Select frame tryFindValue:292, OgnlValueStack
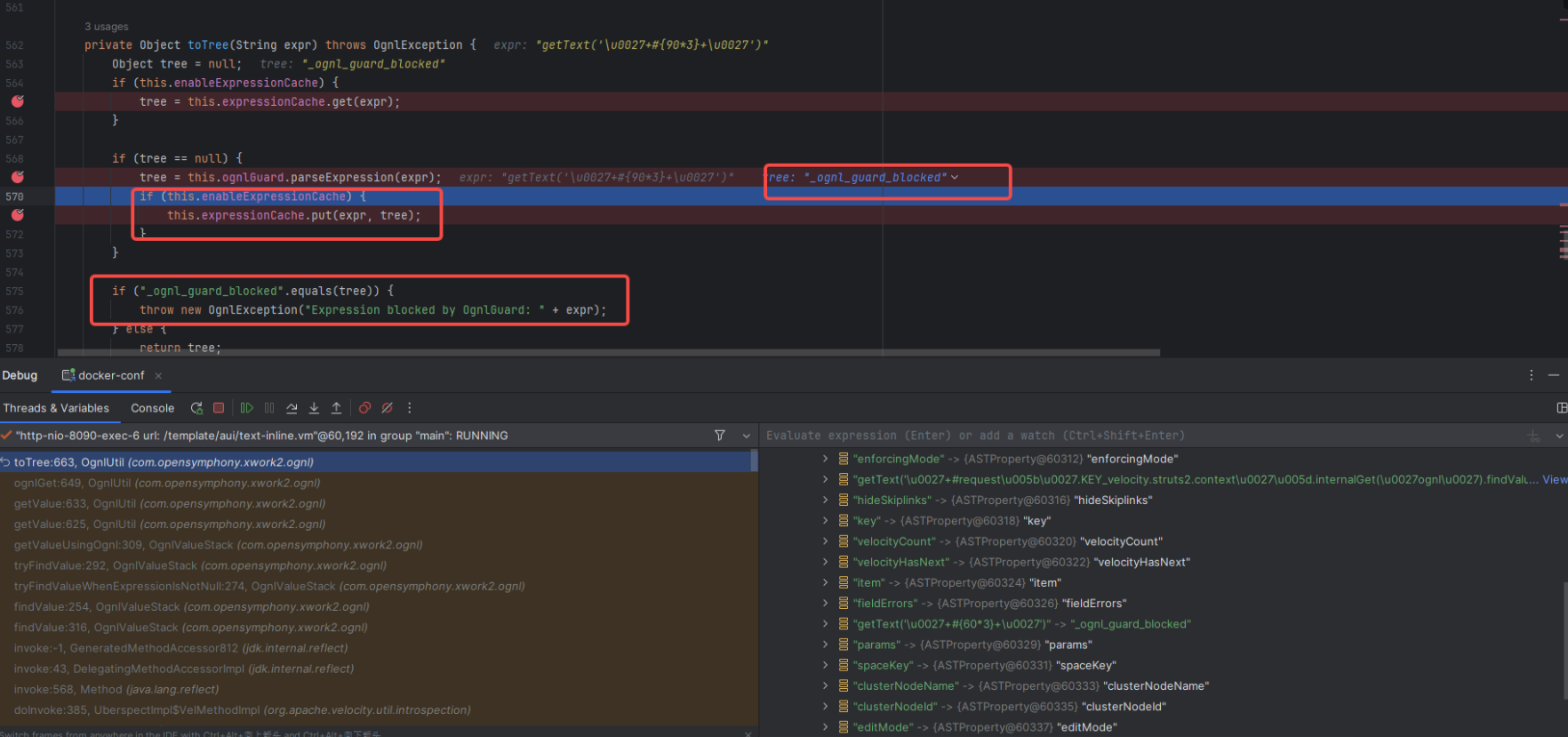The height and width of the screenshot is (737, 1568). click(x=377, y=565)
